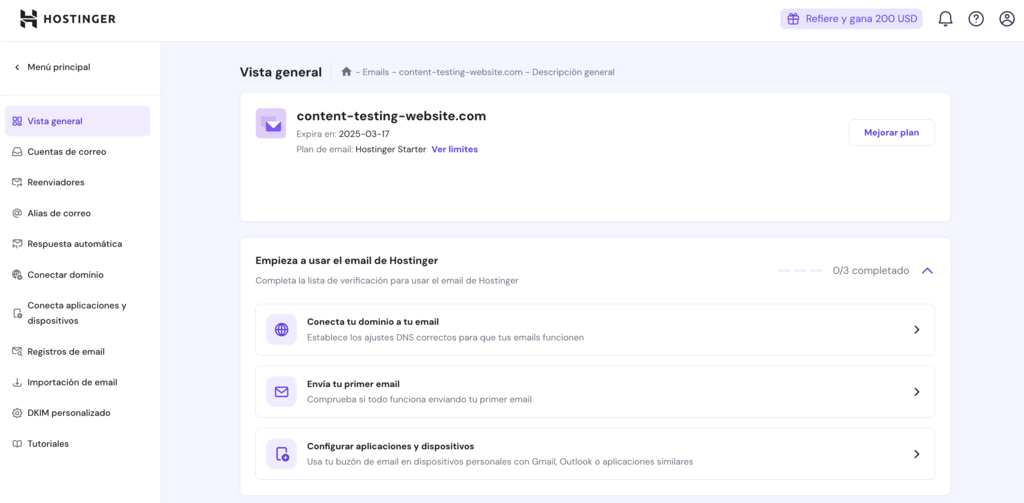1024x503 pixels.
Task: Open the notifications bell
Action: tap(945, 19)
